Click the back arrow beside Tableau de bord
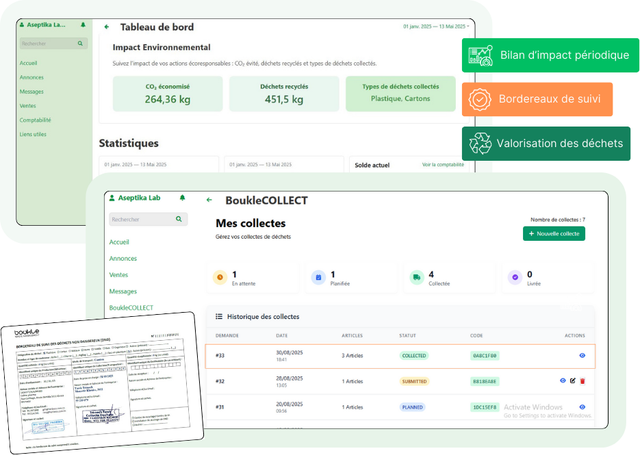This screenshot has height=455, width=640. [x=107, y=27]
